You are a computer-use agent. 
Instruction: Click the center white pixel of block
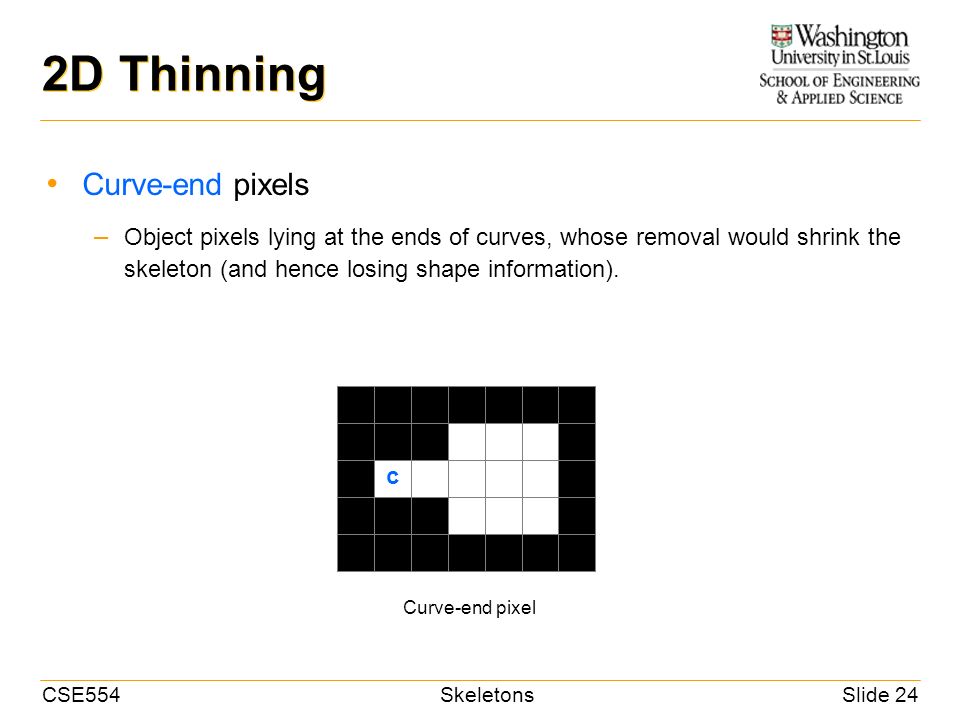(504, 479)
